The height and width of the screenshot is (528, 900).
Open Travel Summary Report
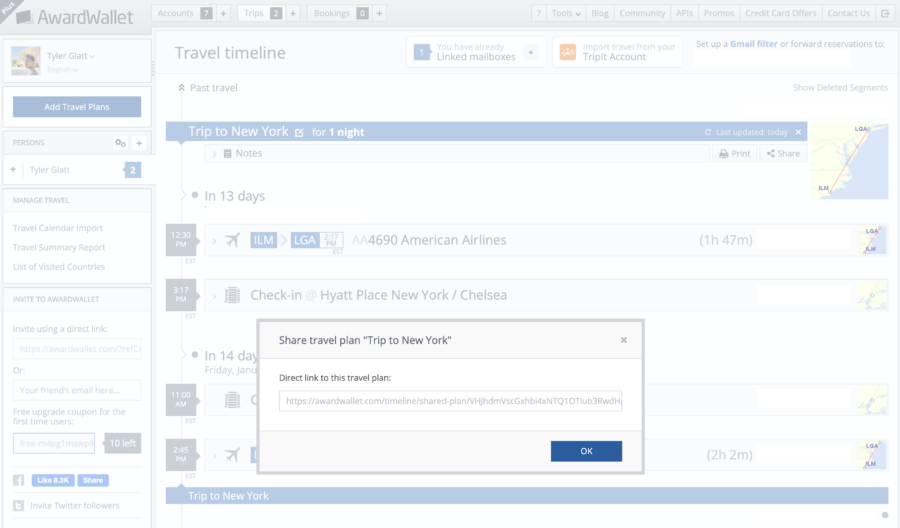coord(59,247)
